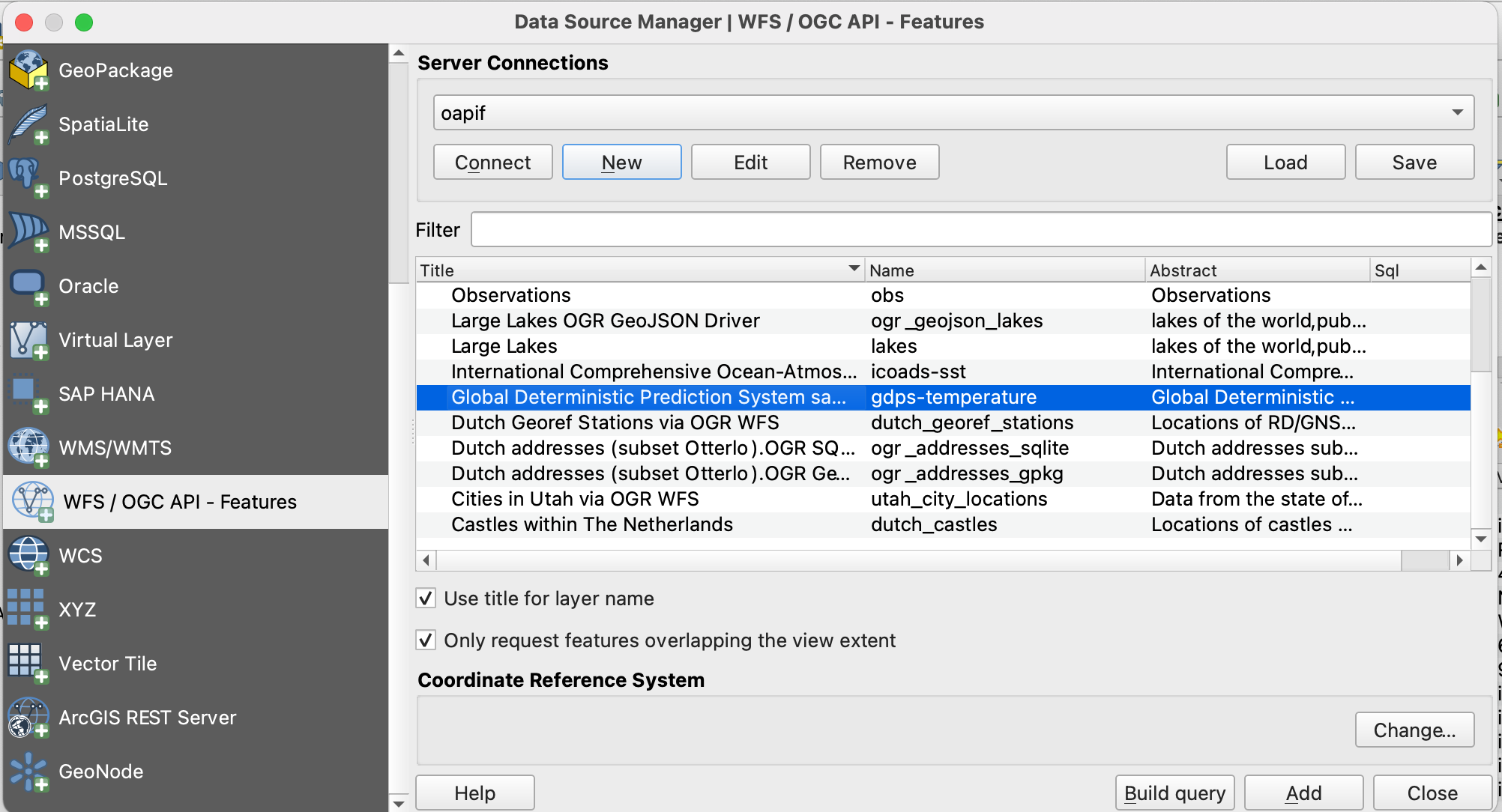Viewport: 1502px width, 812px height.
Task: Open the SpatiaLite feather icon
Action: tap(28, 124)
